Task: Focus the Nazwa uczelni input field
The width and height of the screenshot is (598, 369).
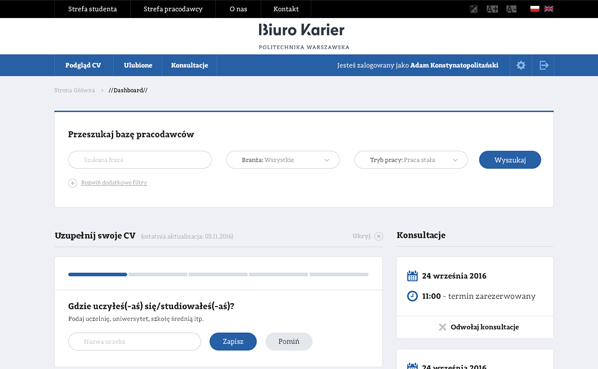Action: click(135, 342)
